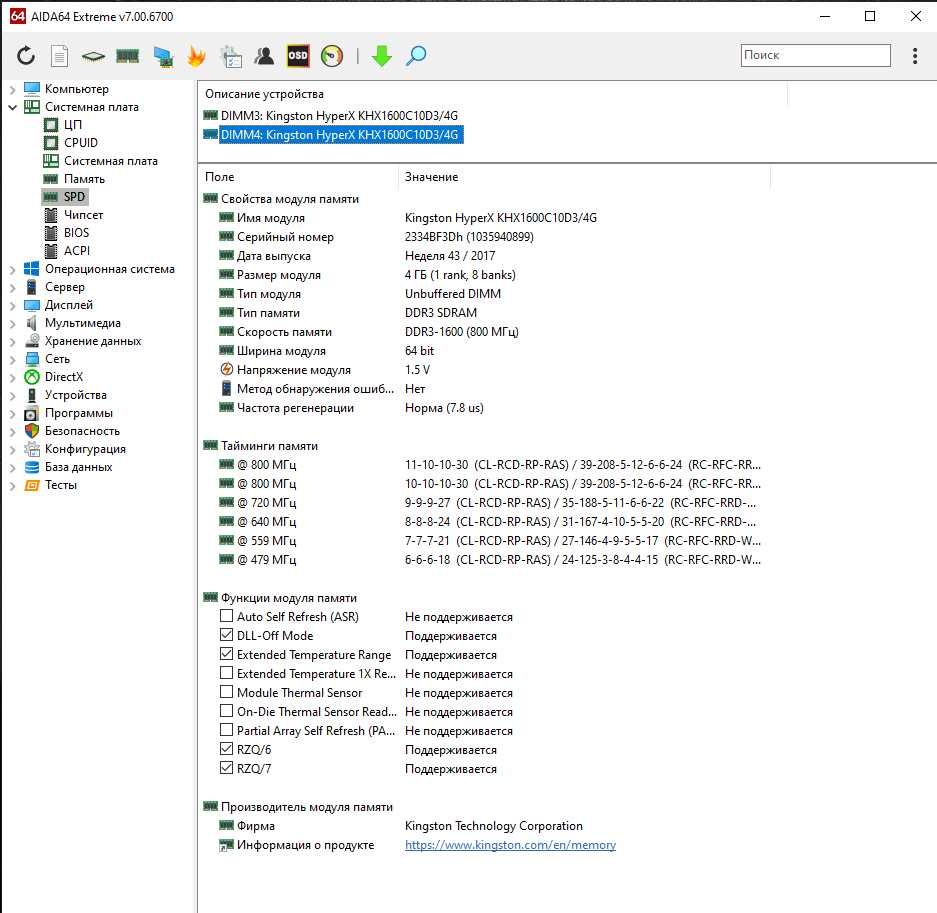Click the Описание устройства column header
Screen dimensions: 937x913
(264, 94)
